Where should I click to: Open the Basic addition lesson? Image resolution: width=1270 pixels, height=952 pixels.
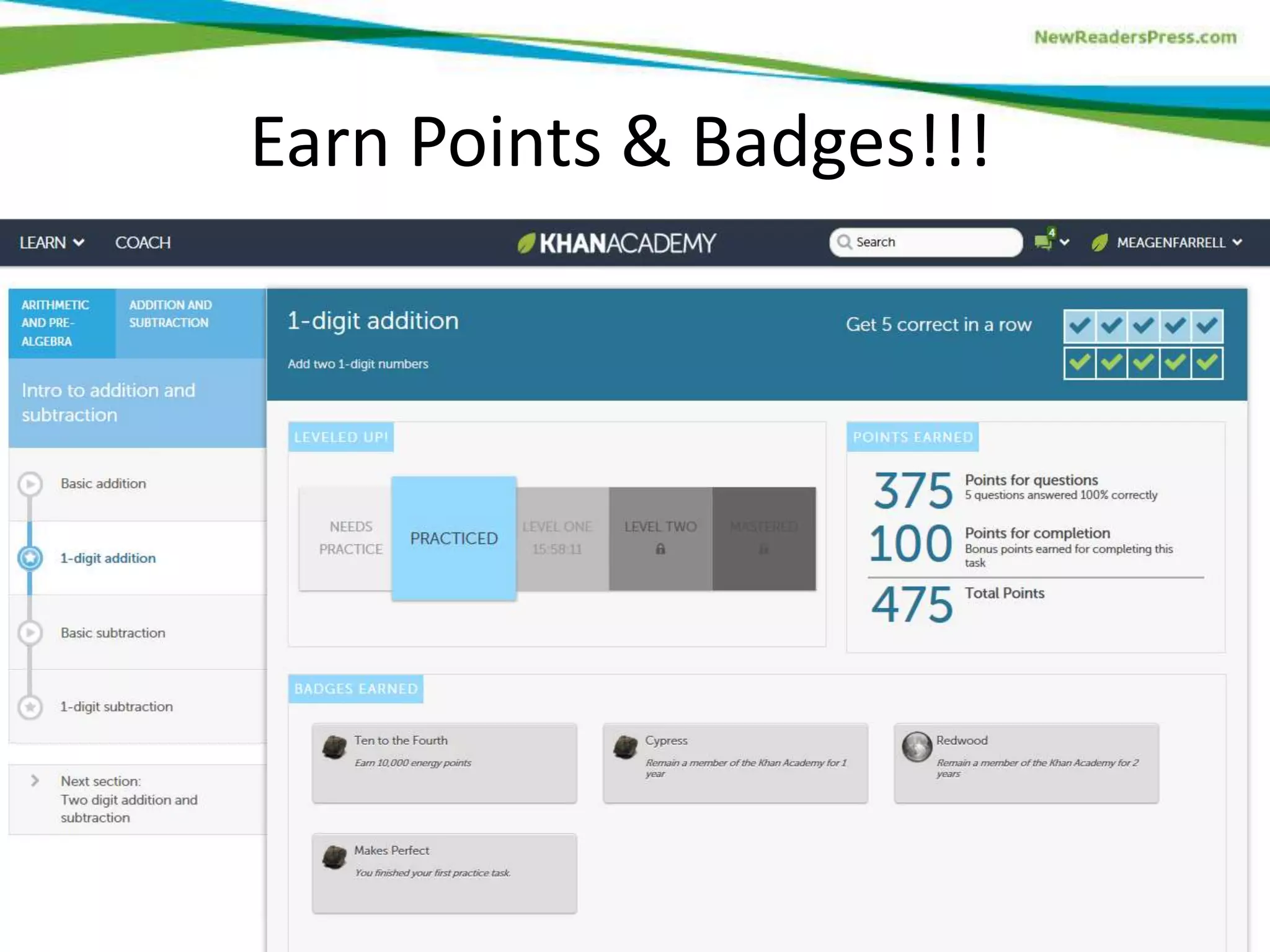(x=138, y=484)
